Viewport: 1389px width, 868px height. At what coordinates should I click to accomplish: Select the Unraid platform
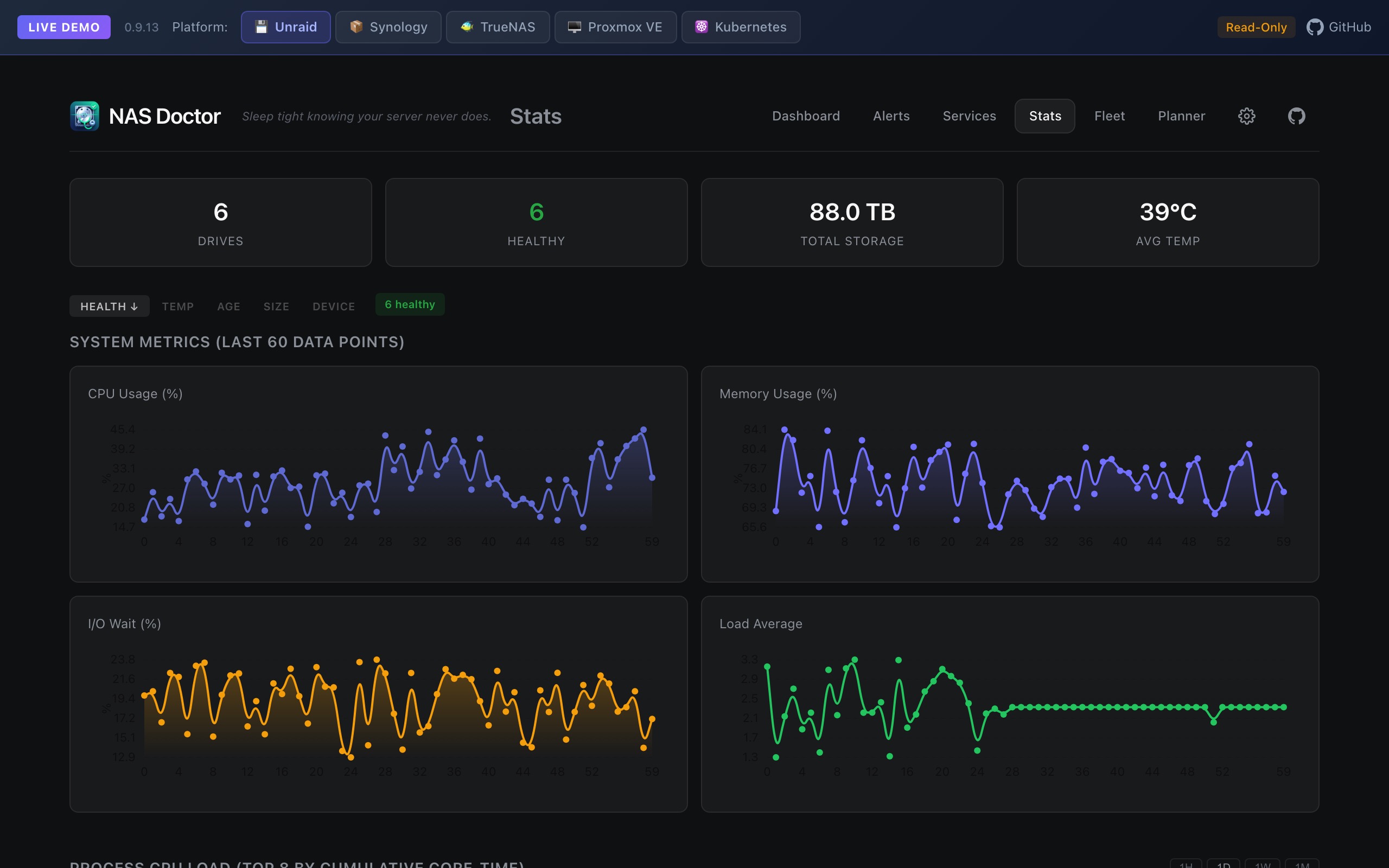click(286, 27)
